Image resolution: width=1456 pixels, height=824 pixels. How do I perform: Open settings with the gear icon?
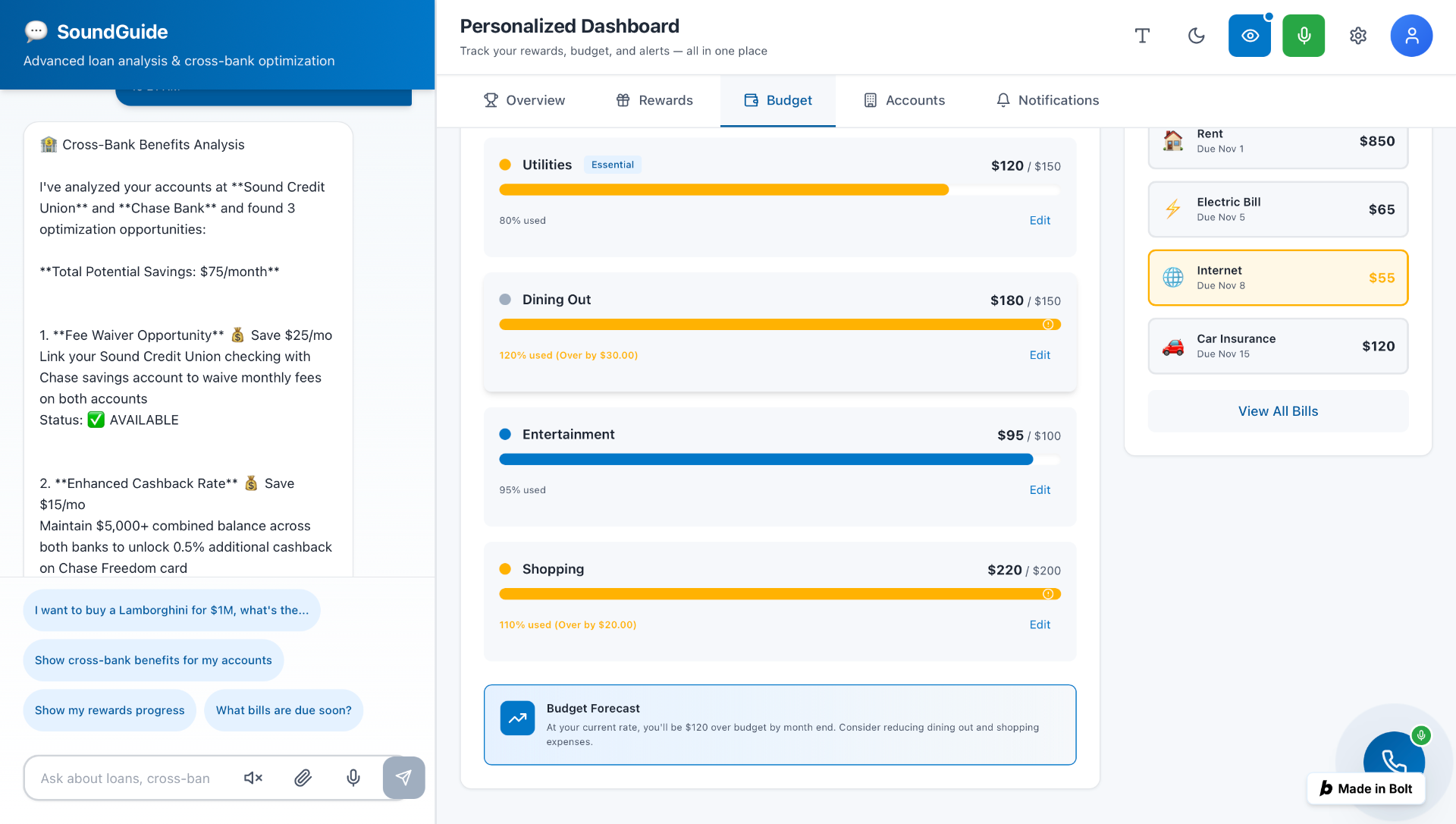tap(1358, 36)
